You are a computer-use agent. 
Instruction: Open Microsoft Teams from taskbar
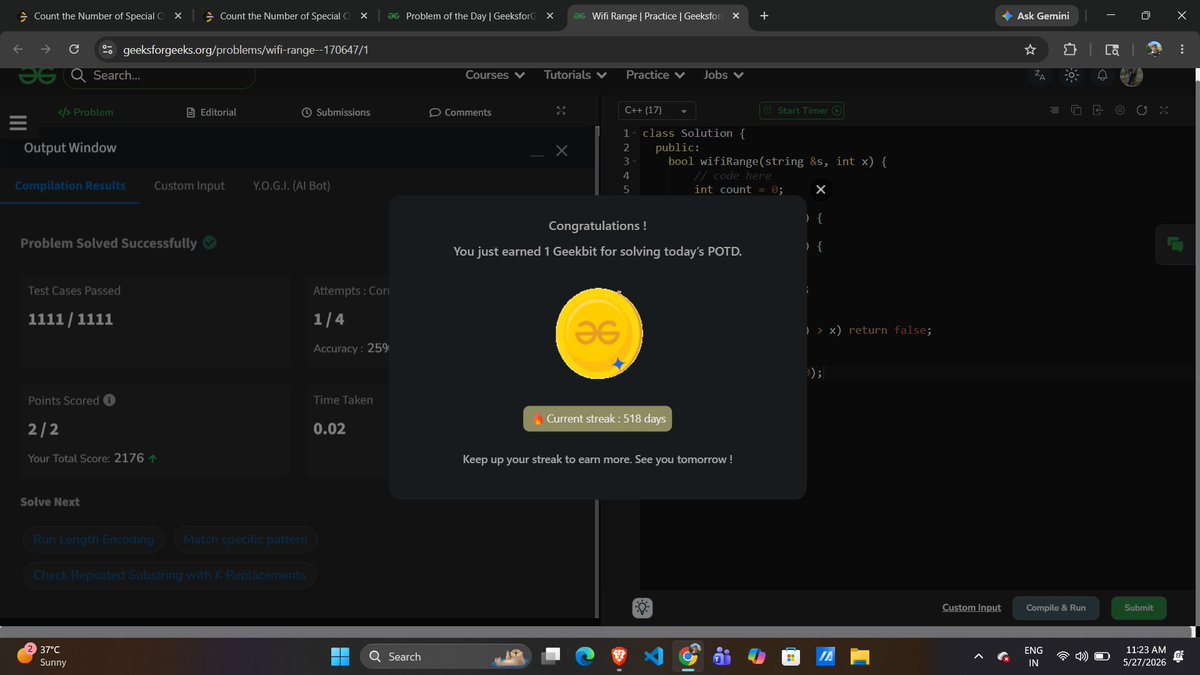point(723,656)
